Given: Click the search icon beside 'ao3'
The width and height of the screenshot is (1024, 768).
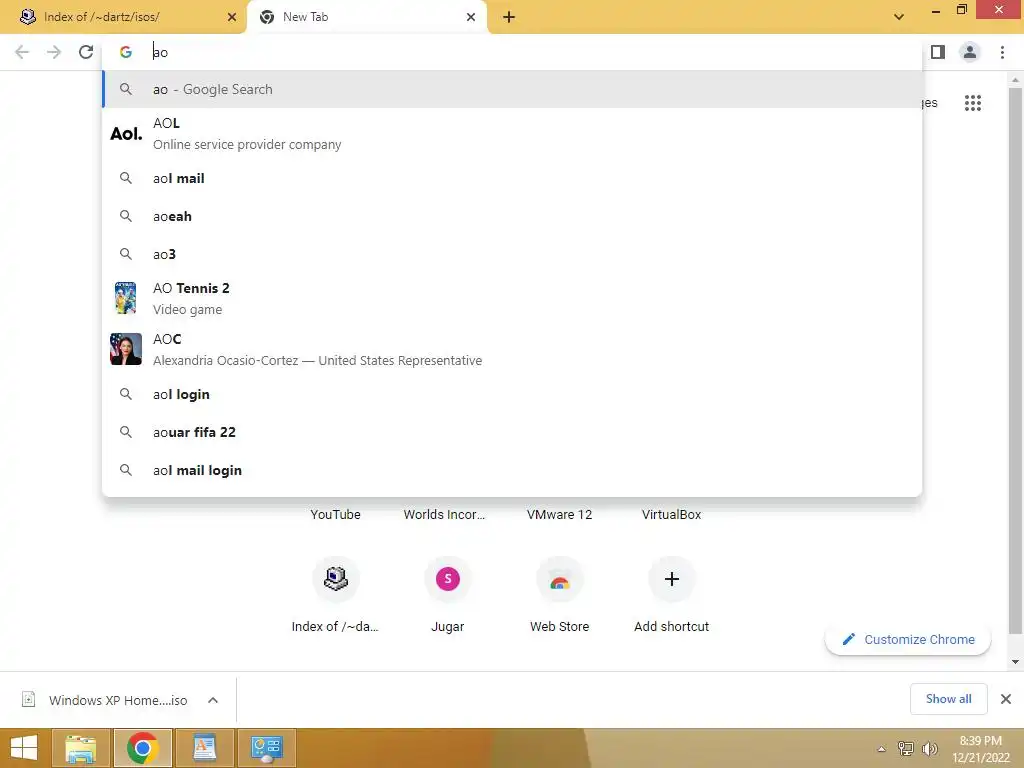Looking at the screenshot, I should (126, 254).
